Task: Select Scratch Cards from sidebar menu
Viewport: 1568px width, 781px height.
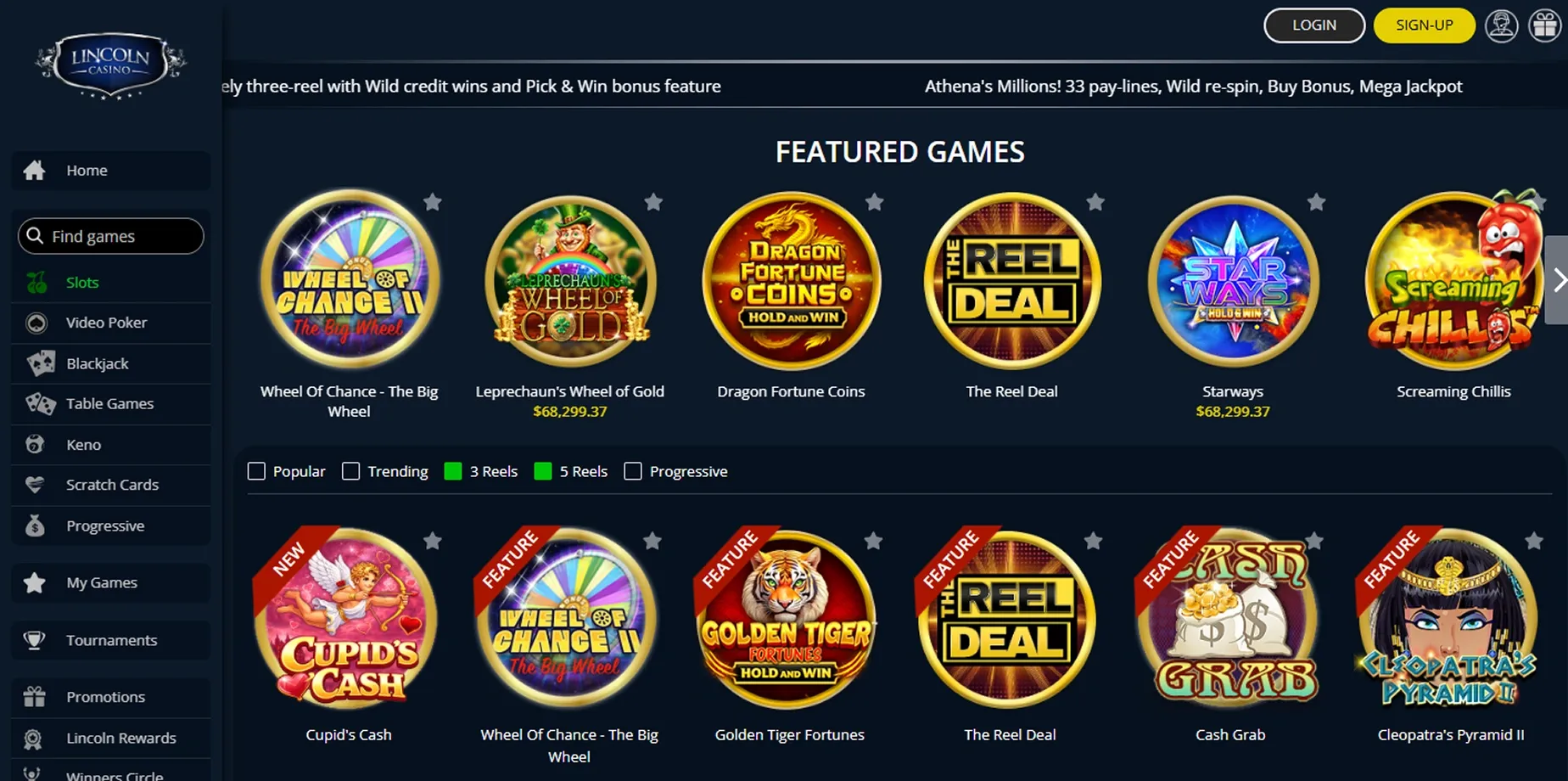Action: coord(111,485)
